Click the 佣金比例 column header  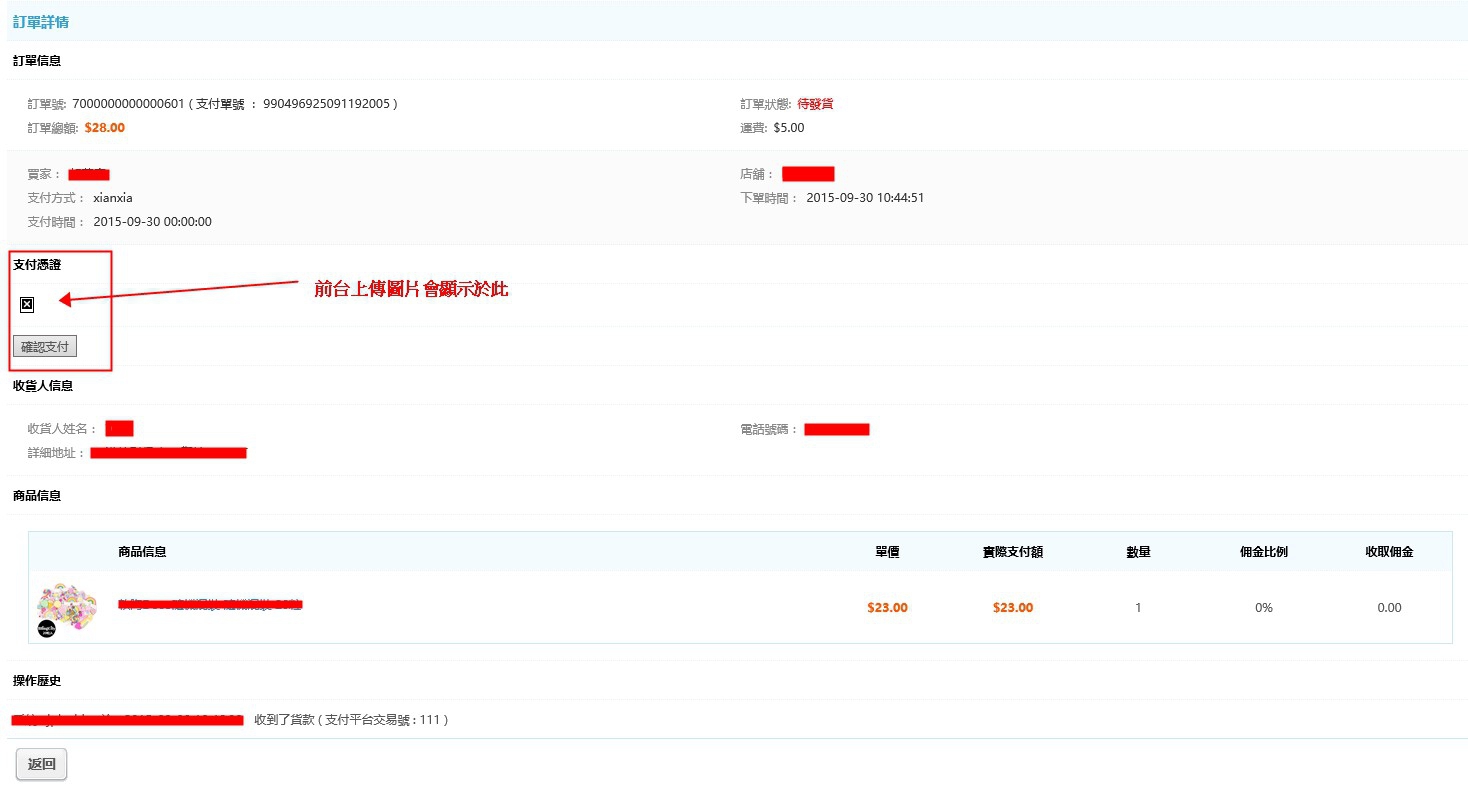click(1264, 552)
